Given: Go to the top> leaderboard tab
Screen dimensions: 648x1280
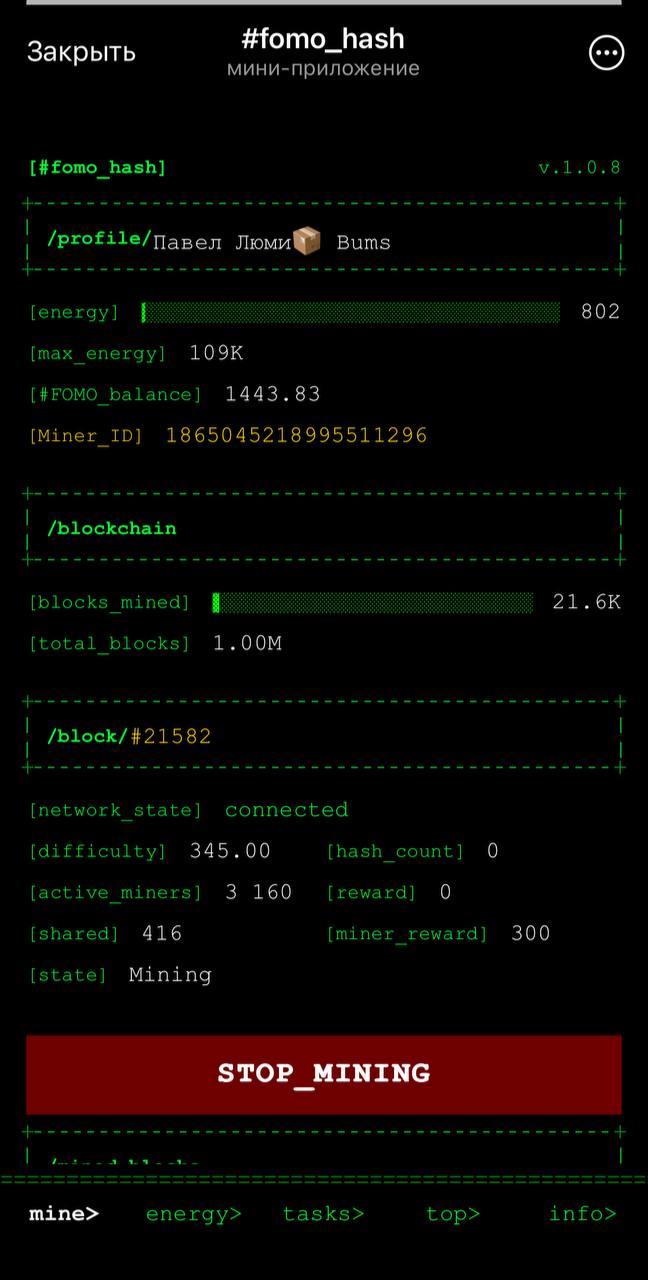Looking at the screenshot, I should (453, 1214).
